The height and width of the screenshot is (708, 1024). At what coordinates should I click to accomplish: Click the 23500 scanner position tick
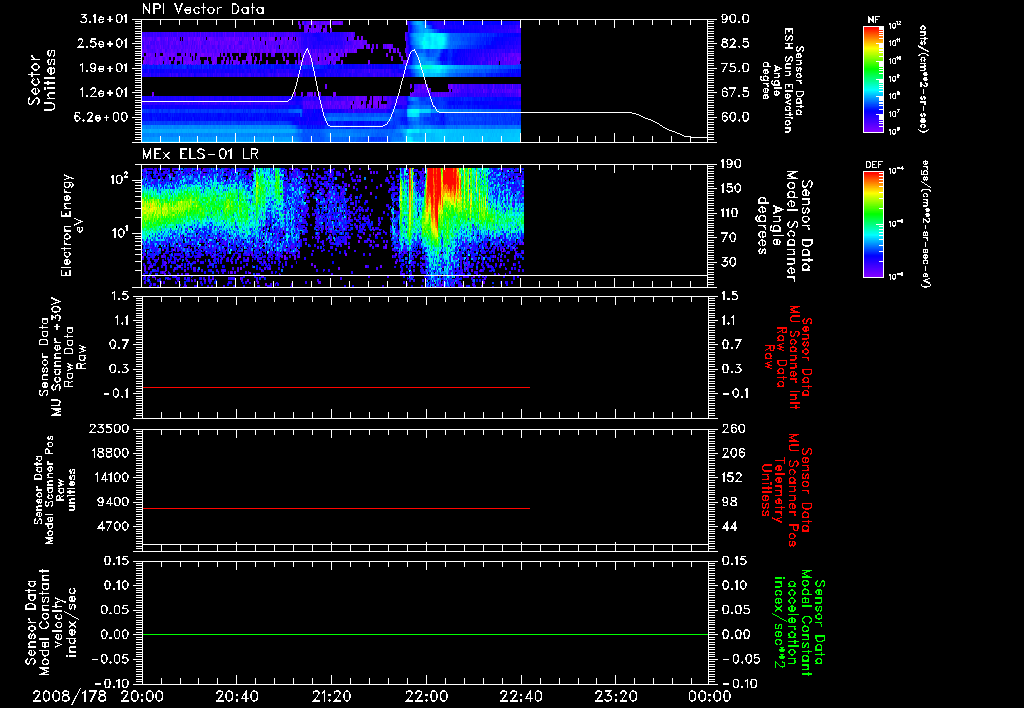108,428
